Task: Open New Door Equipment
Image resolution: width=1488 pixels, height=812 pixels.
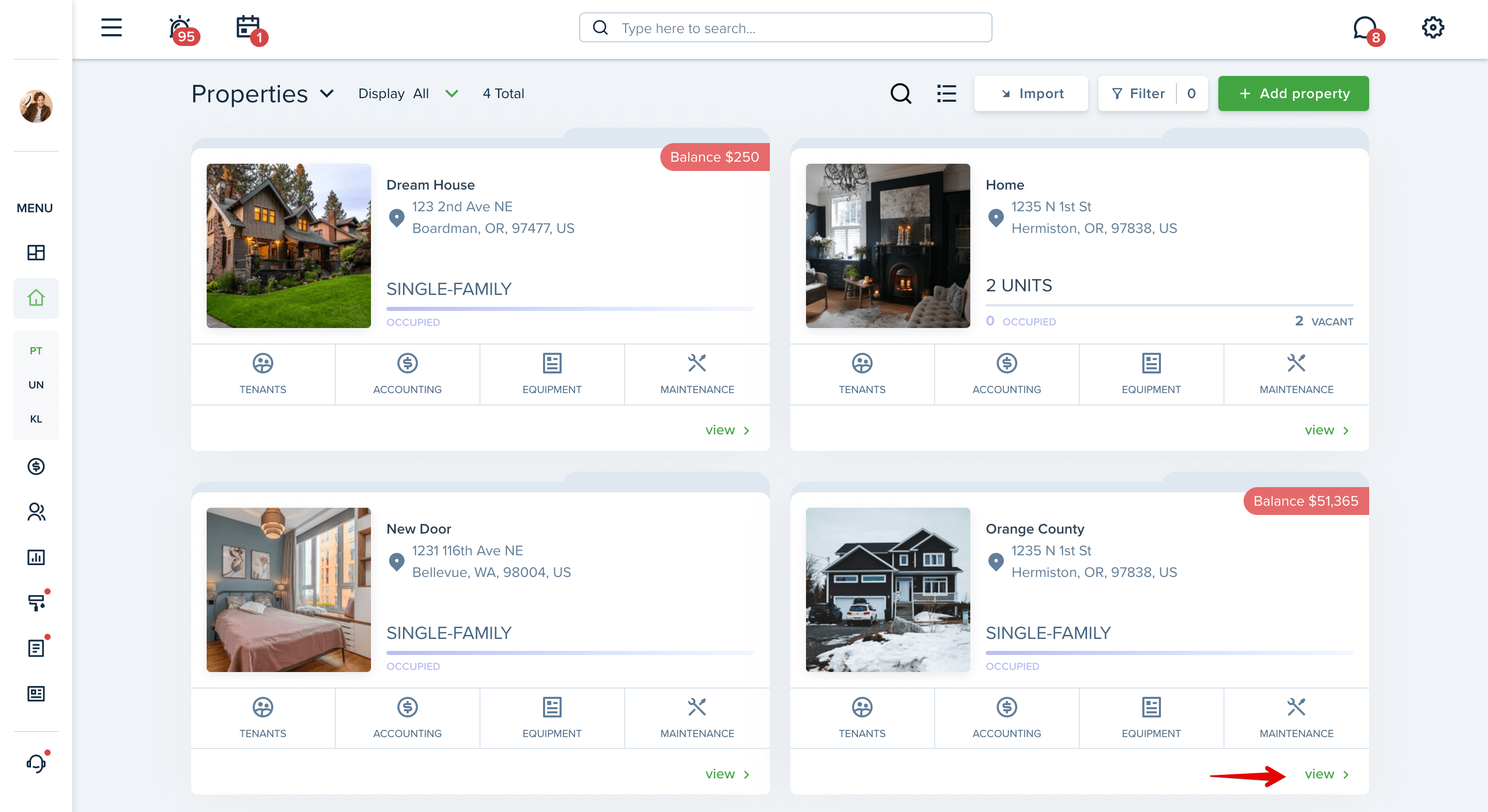Action: (552, 718)
